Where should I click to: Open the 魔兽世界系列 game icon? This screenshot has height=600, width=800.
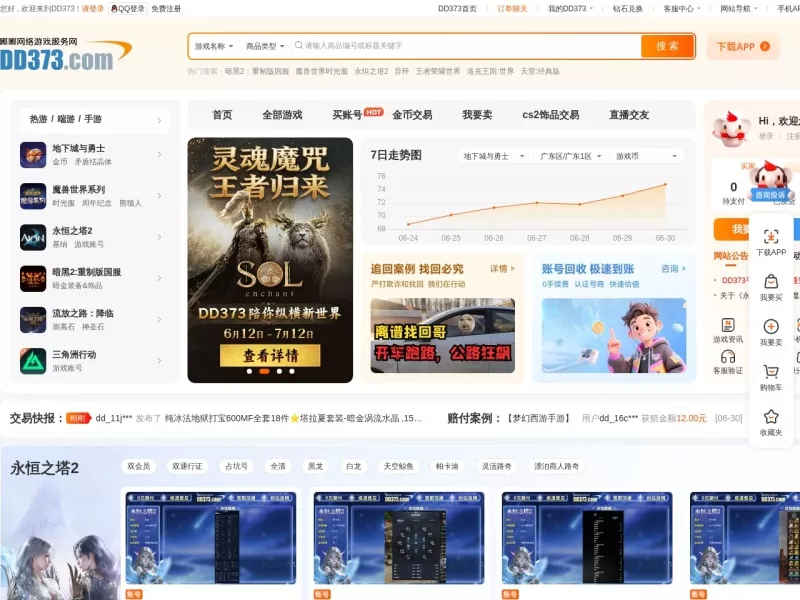point(33,196)
